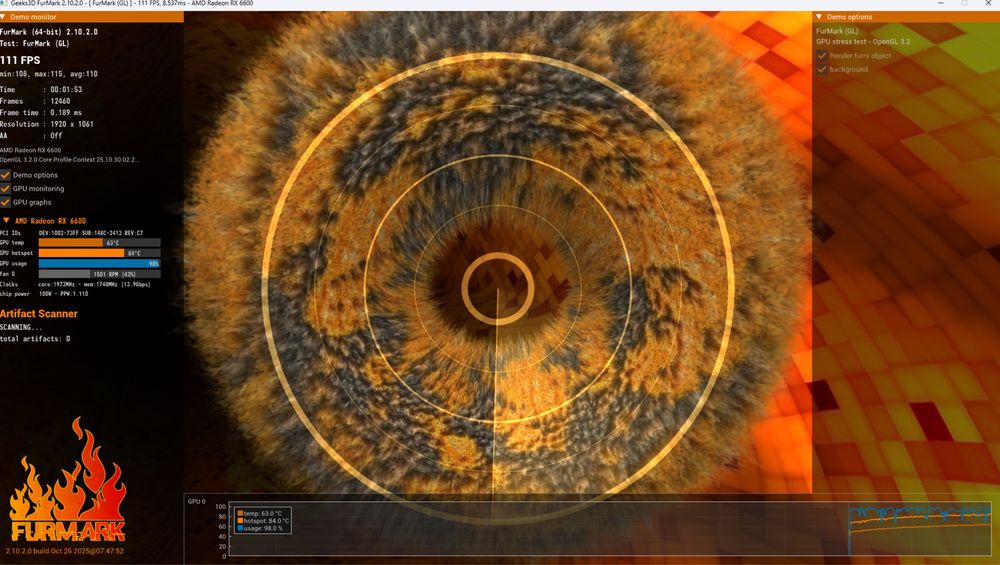Click the GPU hotspot 84°C bar

point(99,253)
